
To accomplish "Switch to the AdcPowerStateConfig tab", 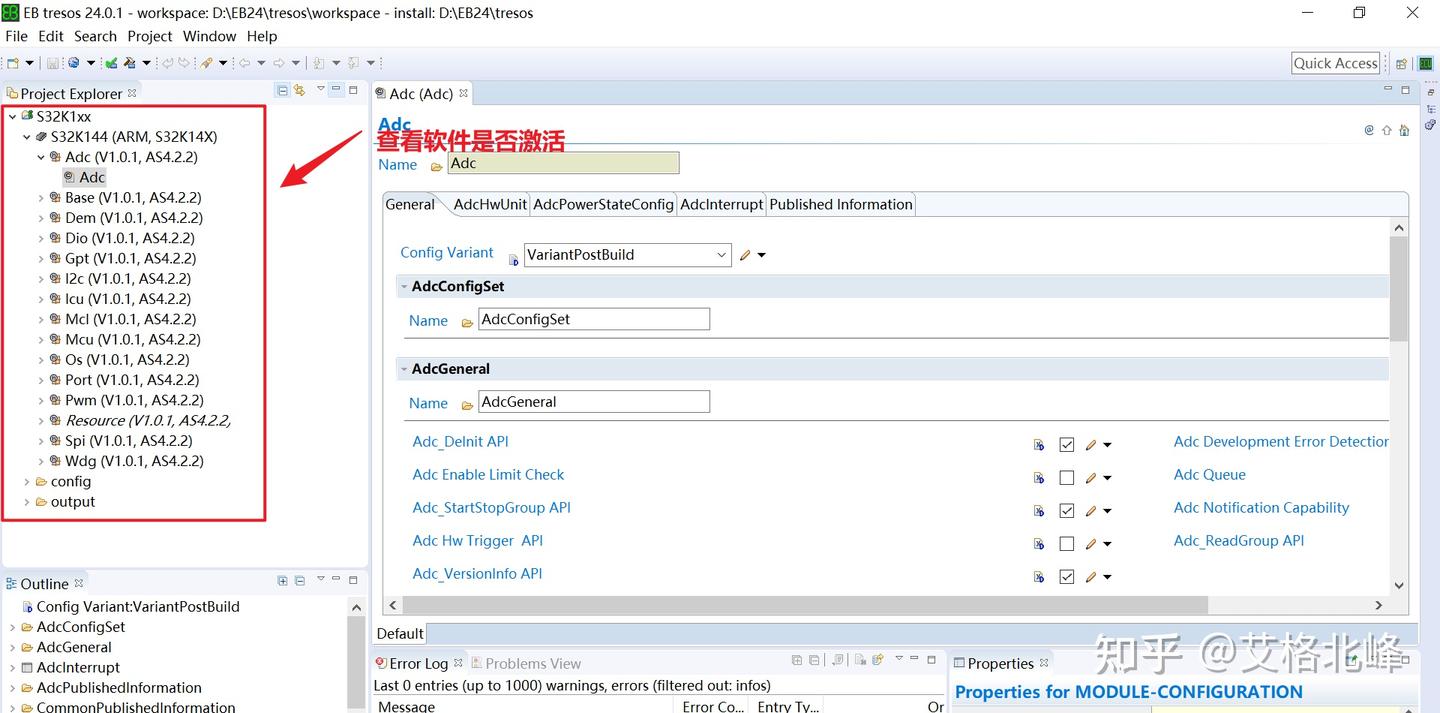I will click(x=603, y=204).
